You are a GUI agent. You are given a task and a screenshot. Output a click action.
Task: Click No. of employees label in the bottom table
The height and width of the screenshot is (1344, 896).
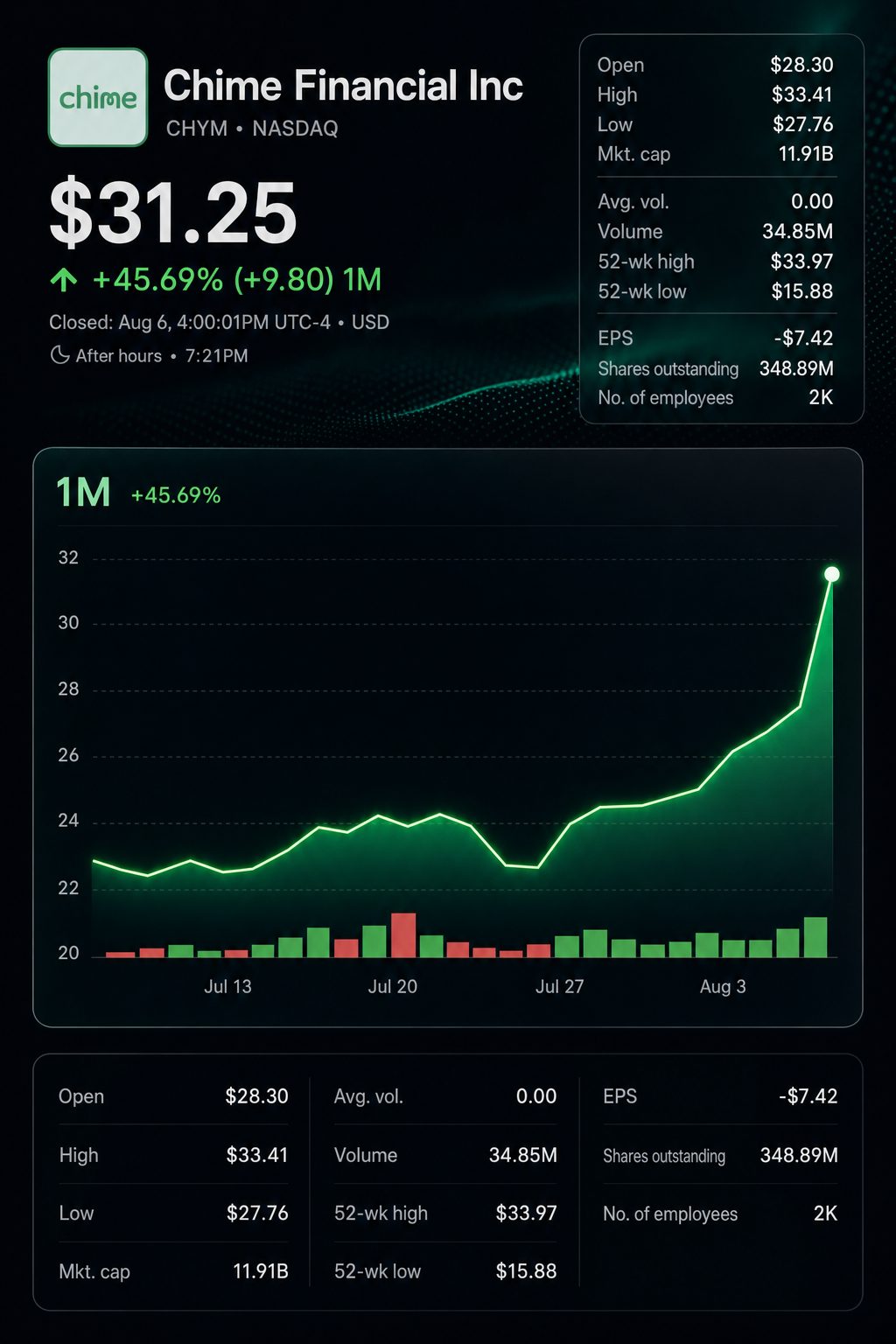pyautogui.click(x=670, y=1214)
